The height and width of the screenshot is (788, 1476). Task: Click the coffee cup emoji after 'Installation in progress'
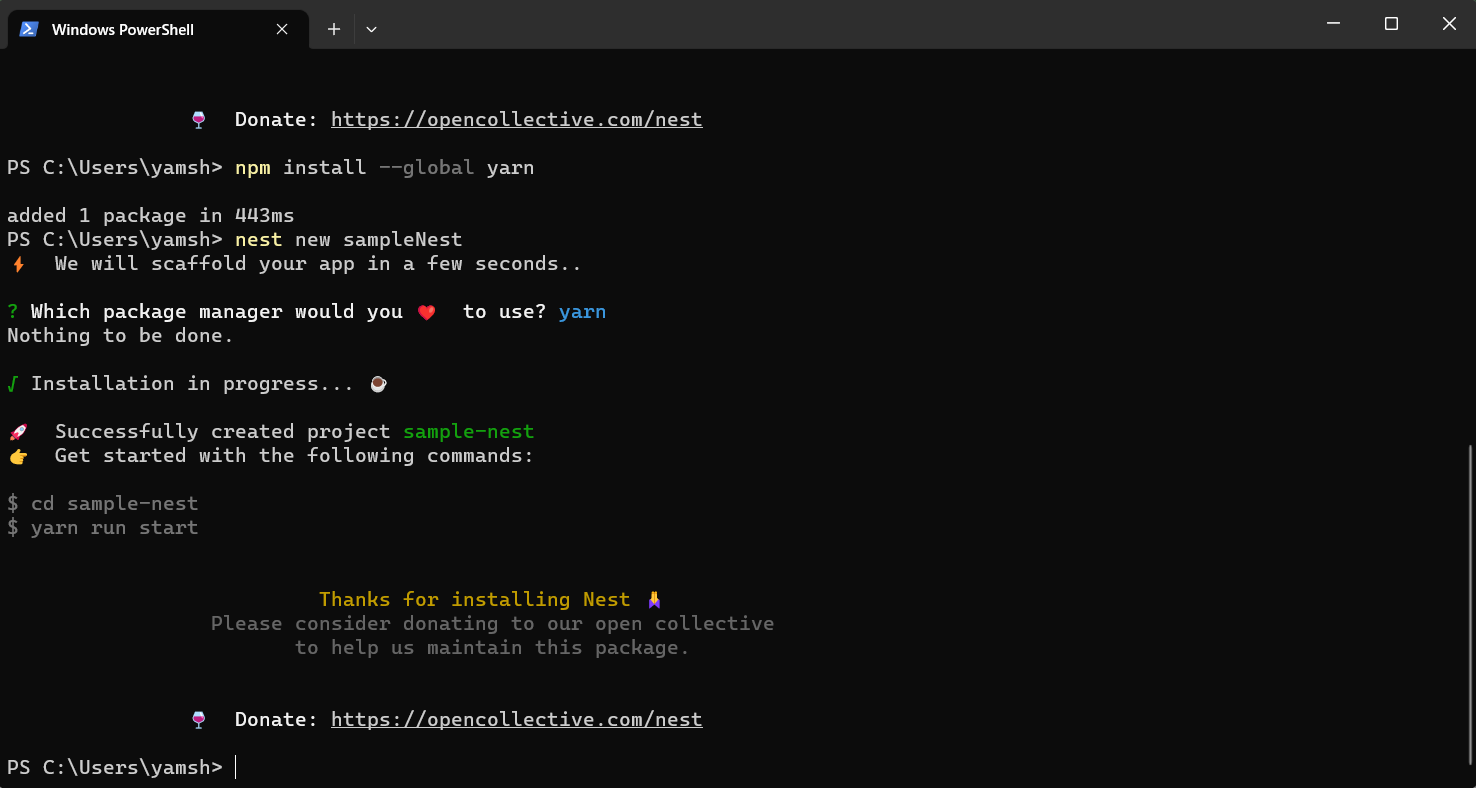coord(378,384)
